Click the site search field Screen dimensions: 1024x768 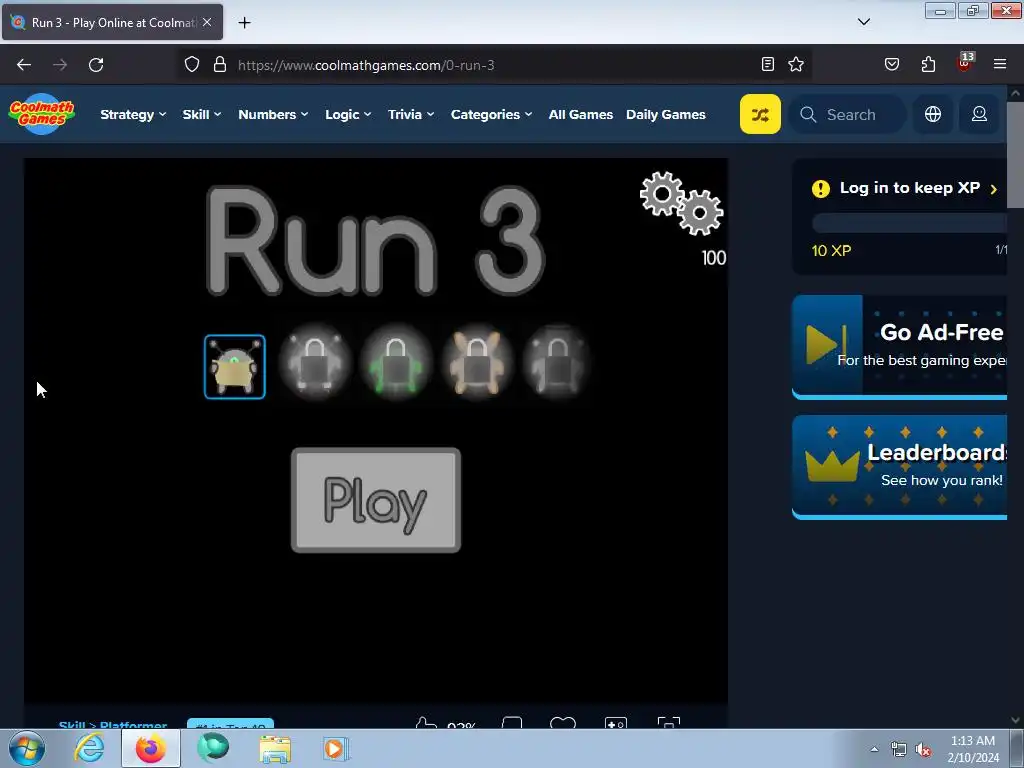coord(847,114)
